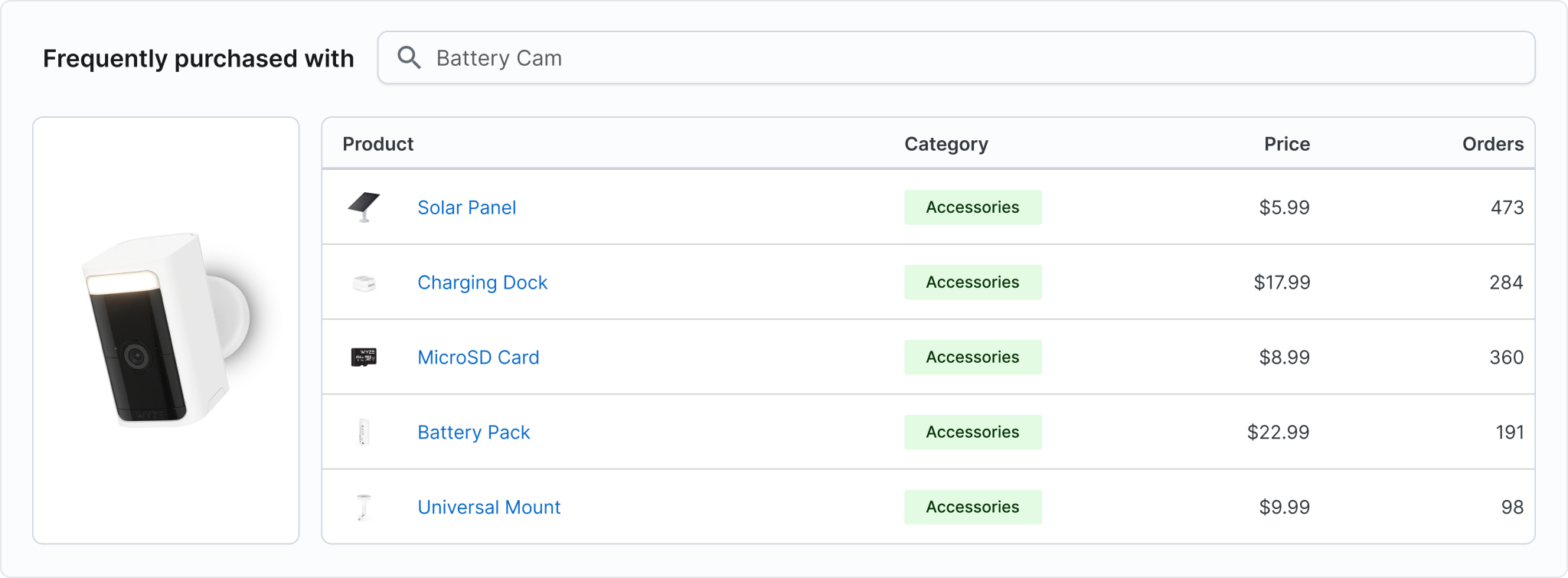Screen dimensions: 1568x578
Task: Click the Accessories tag for Universal Mount
Action: (x=972, y=508)
